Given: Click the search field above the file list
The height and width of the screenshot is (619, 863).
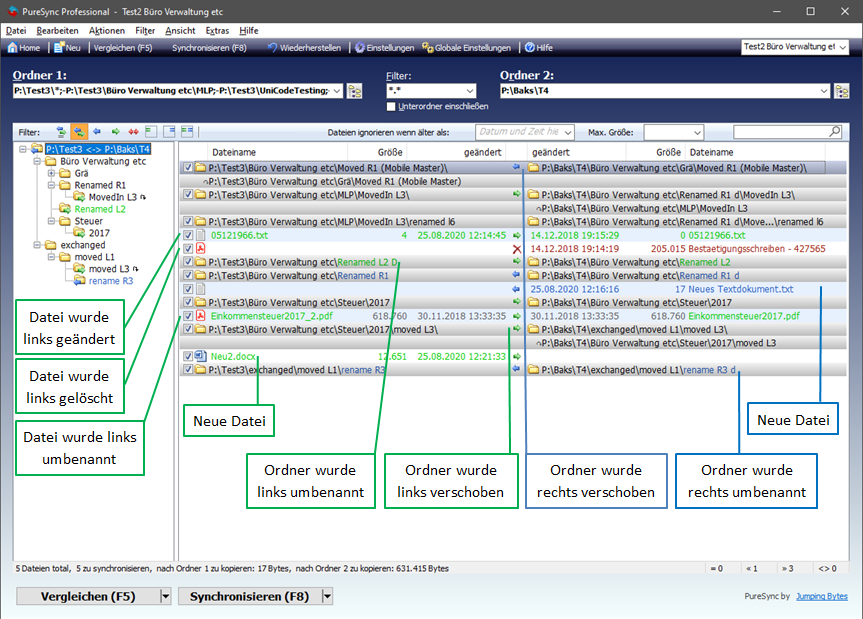Looking at the screenshot, I should tap(788, 132).
